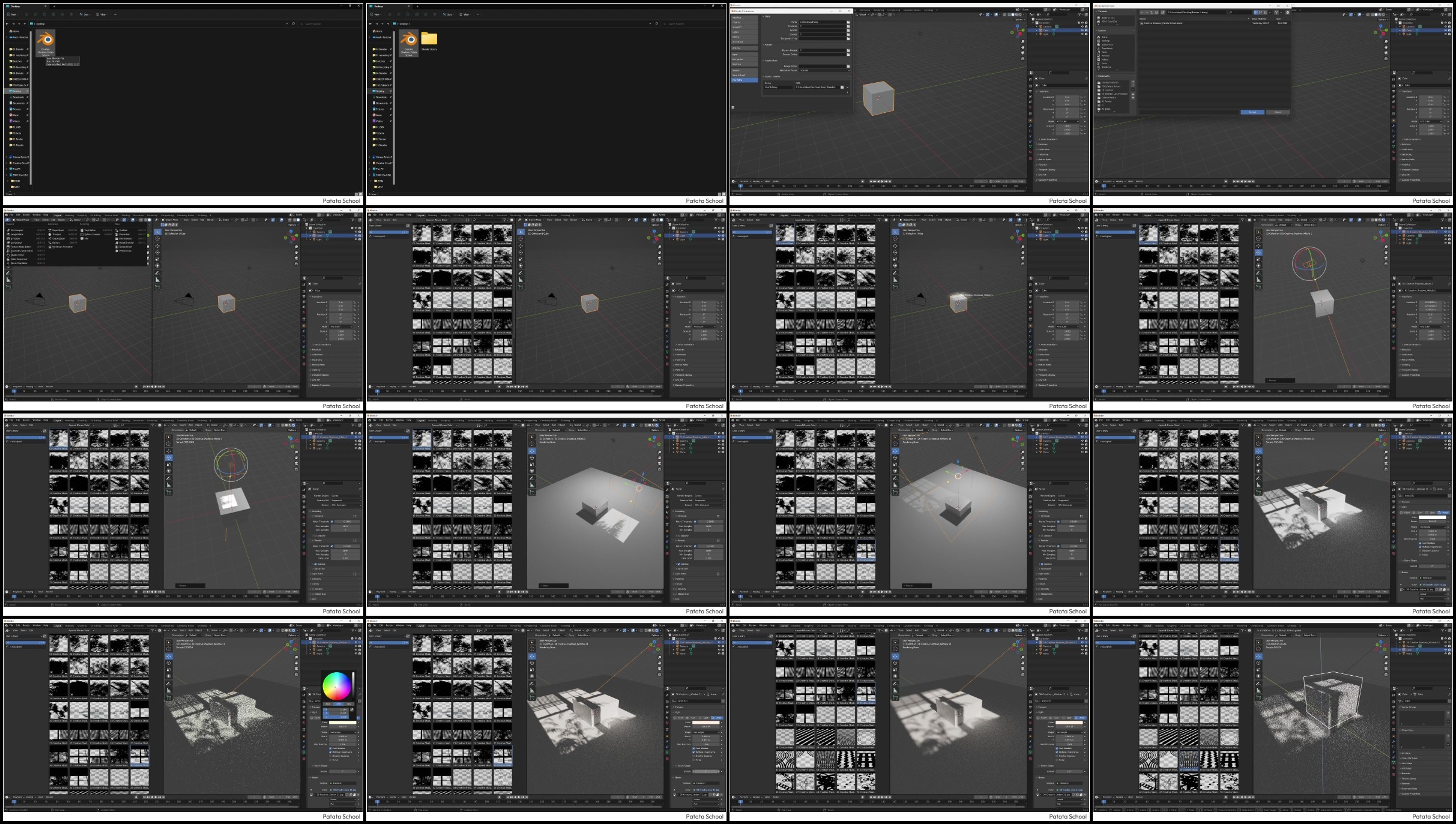
Task: Click View in Explorer with Blender Library folder
Action: [x=465, y=14]
